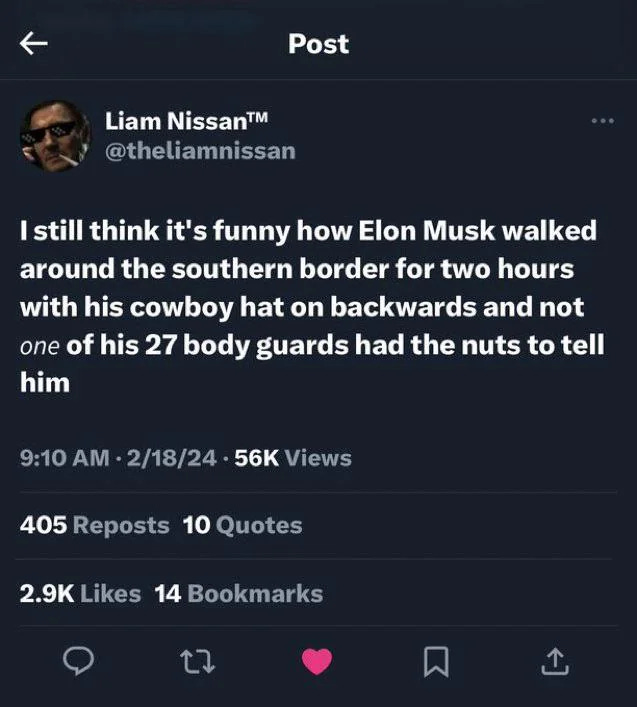Tap the reply speech bubble icon

78,661
